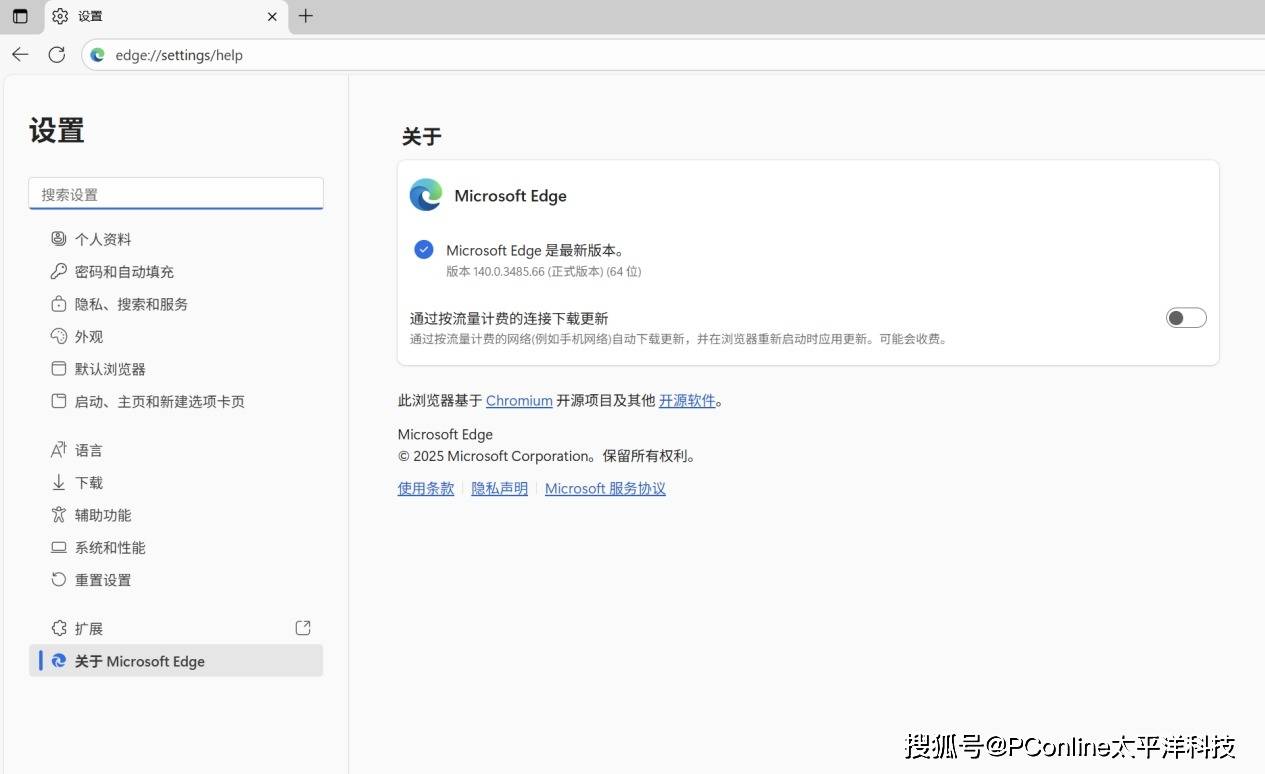Open 隐私、搜索和服务 settings
The height and width of the screenshot is (774, 1265).
(x=131, y=304)
